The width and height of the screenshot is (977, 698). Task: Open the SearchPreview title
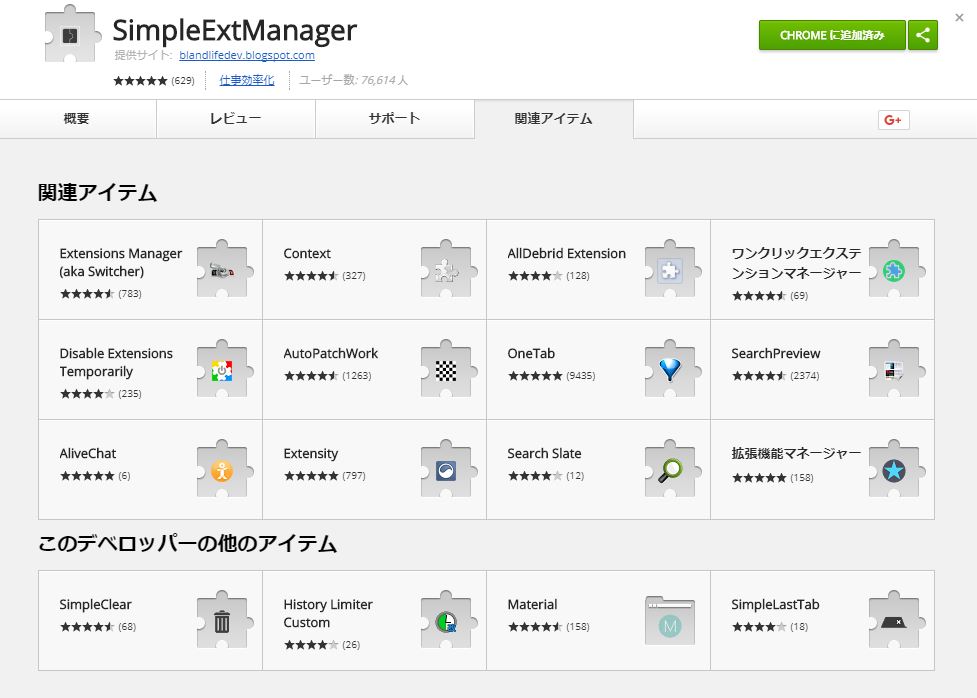[776, 353]
